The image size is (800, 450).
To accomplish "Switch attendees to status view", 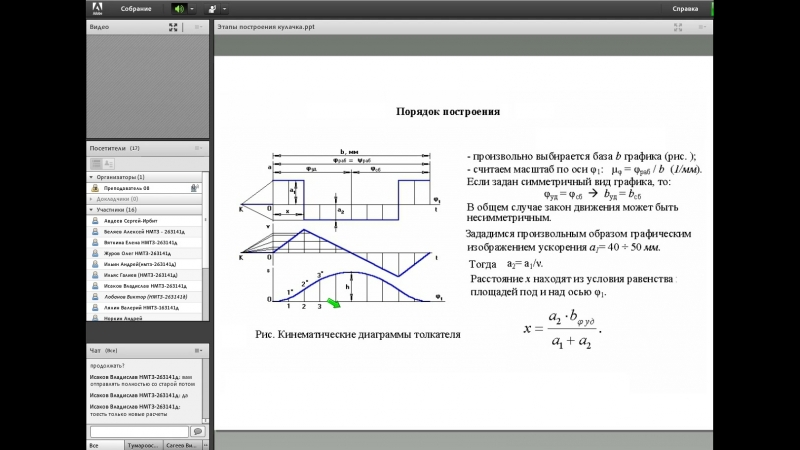I will point(109,164).
